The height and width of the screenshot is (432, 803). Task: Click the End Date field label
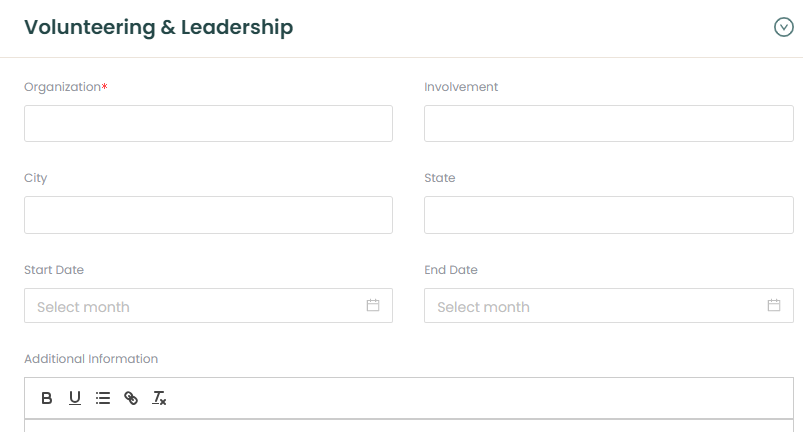(451, 270)
